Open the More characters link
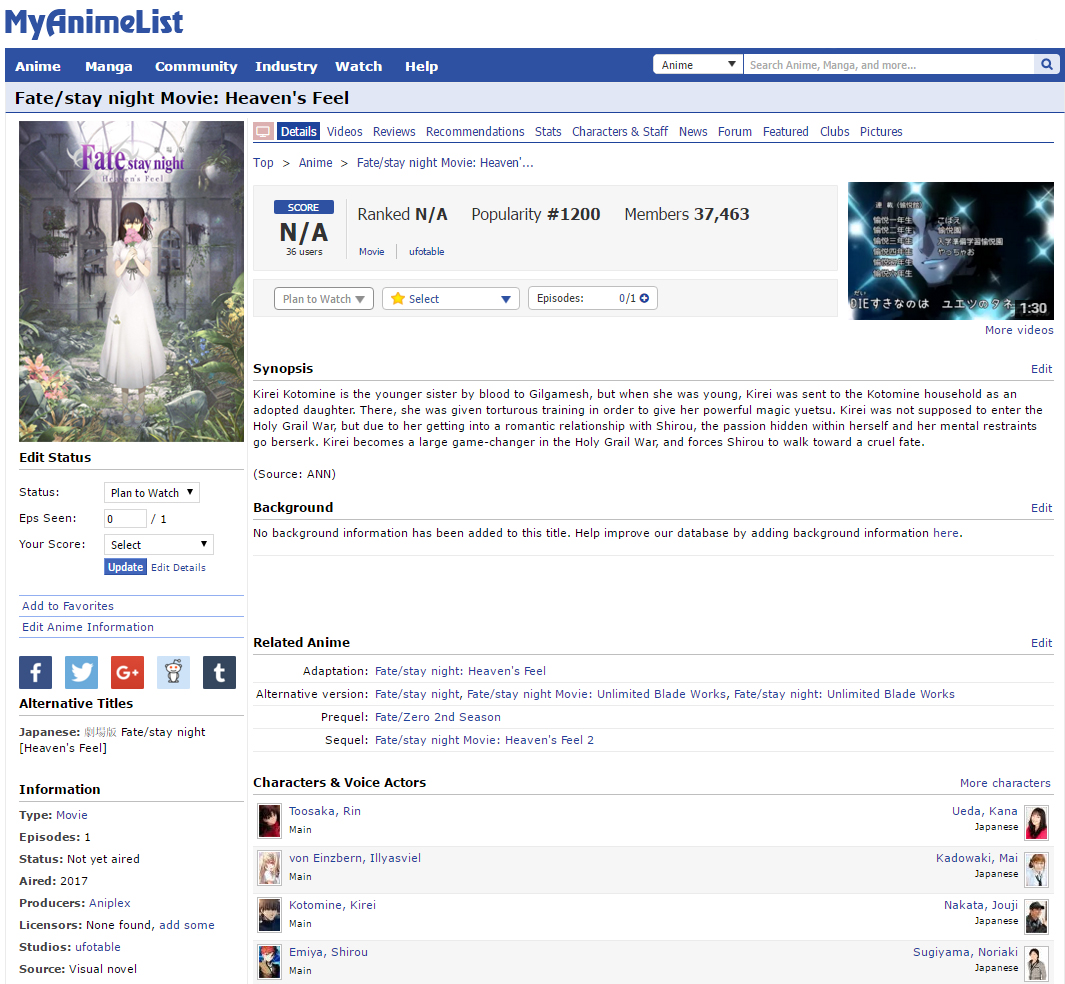This screenshot has height=984, width=1065. [x=1005, y=783]
